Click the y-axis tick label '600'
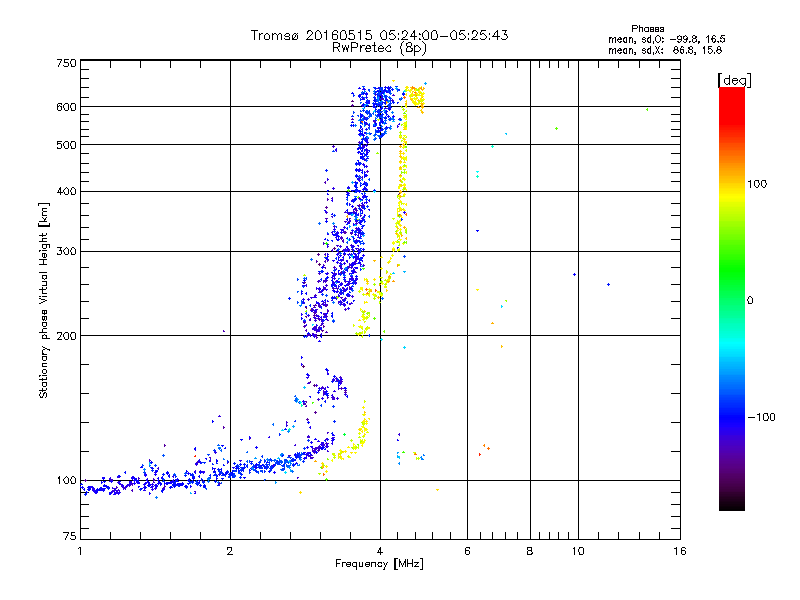Viewport: 800px width, 600px height. tap(66, 107)
